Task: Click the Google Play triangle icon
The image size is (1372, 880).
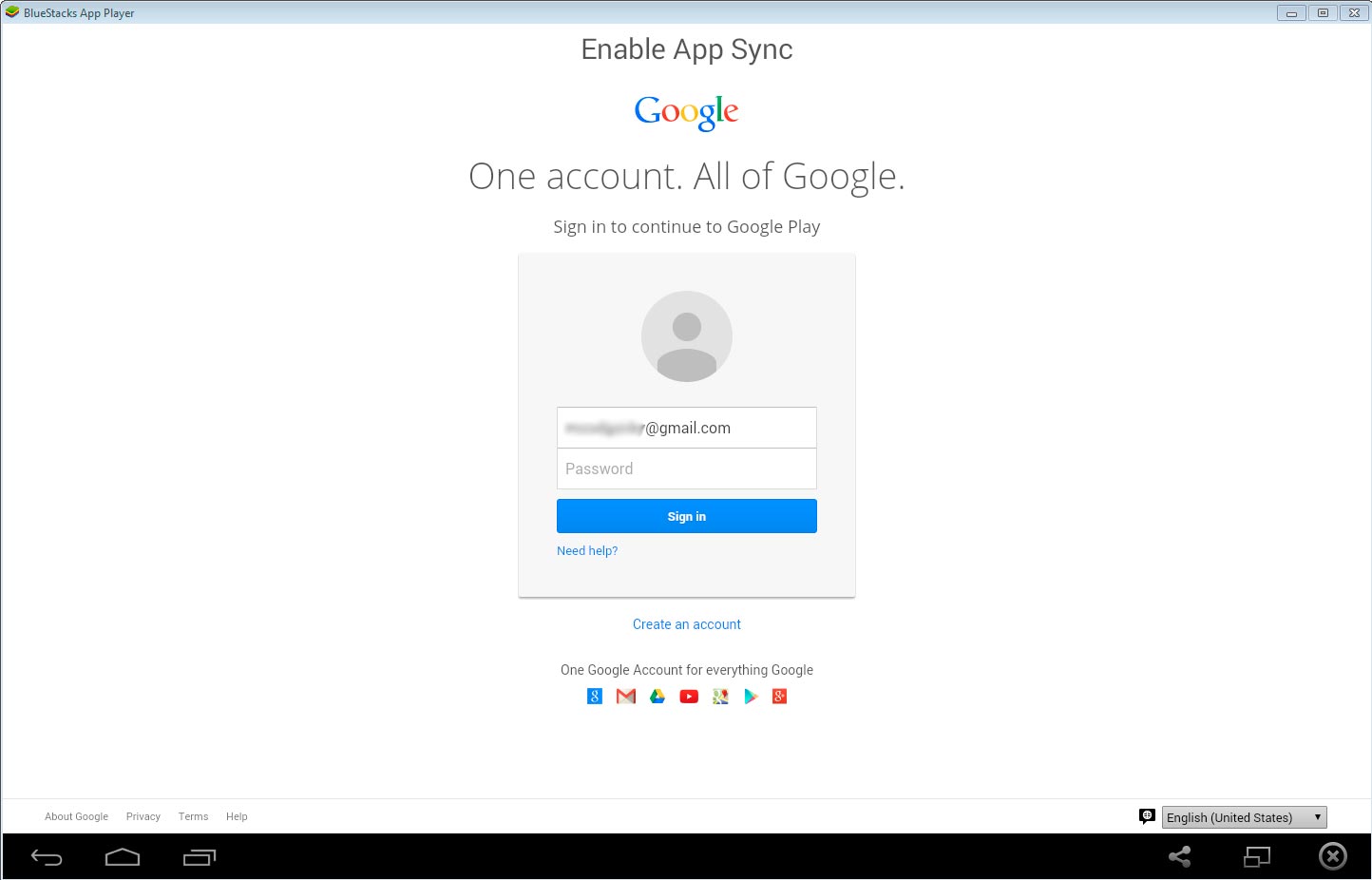Action: pyautogui.click(x=751, y=697)
